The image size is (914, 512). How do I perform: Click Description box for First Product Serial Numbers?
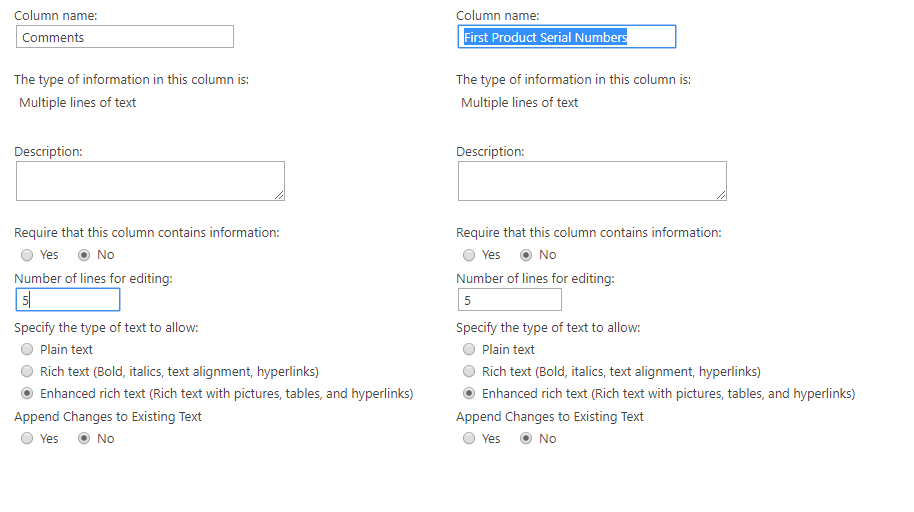(592, 181)
